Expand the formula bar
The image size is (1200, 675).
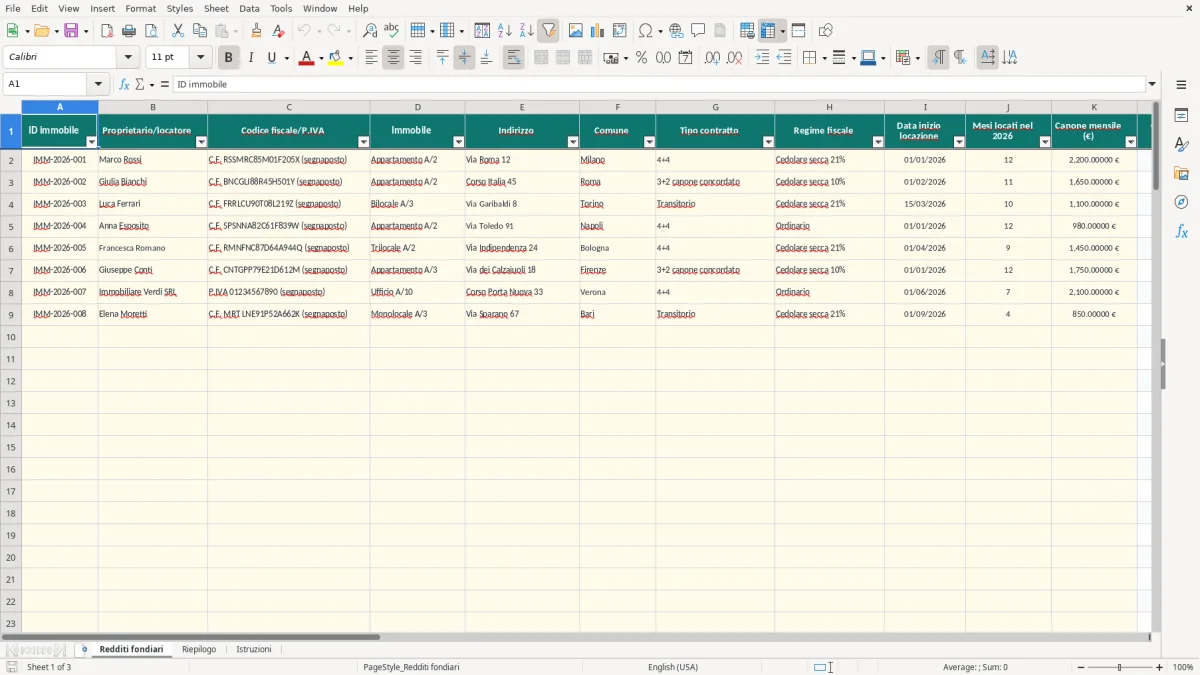[x=1152, y=84]
